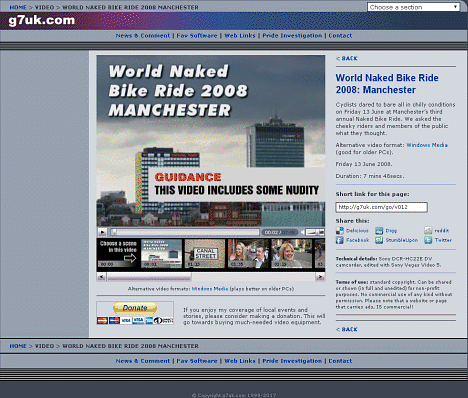The height and width of the screenshot is (398, 468).
Task: Share this page on Digg
Action: [386, 231]
